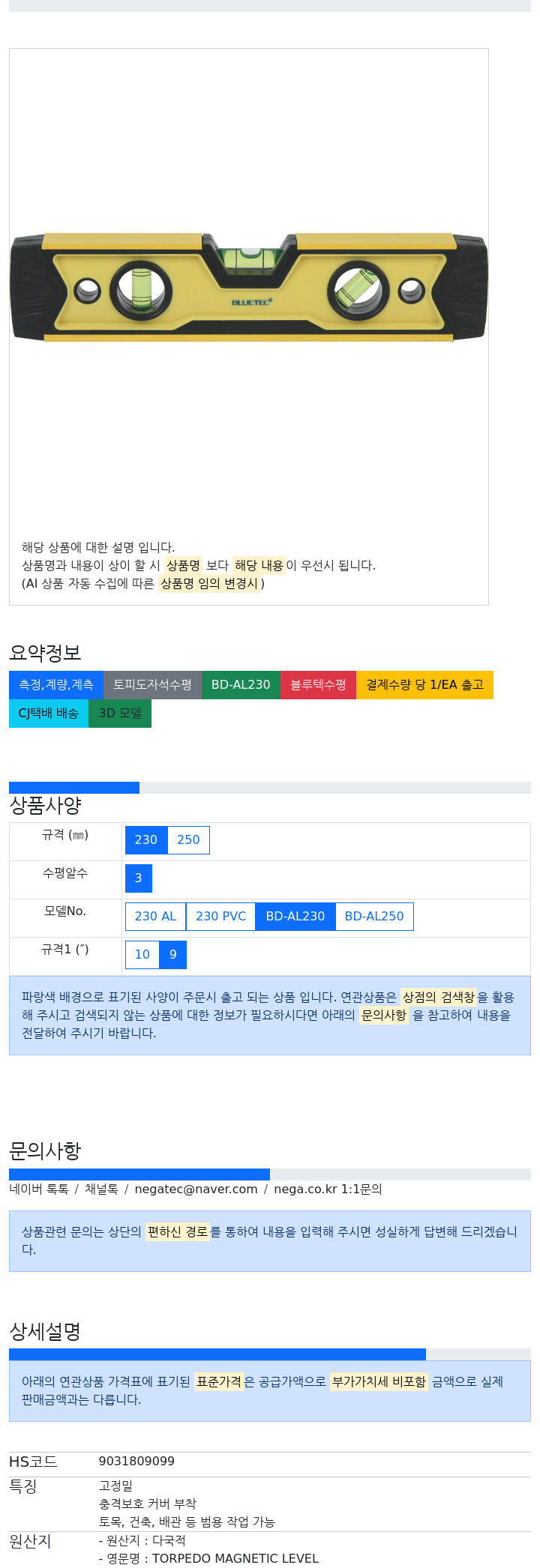
Task: Select the 250 mm size option
Action: (188, 840)
